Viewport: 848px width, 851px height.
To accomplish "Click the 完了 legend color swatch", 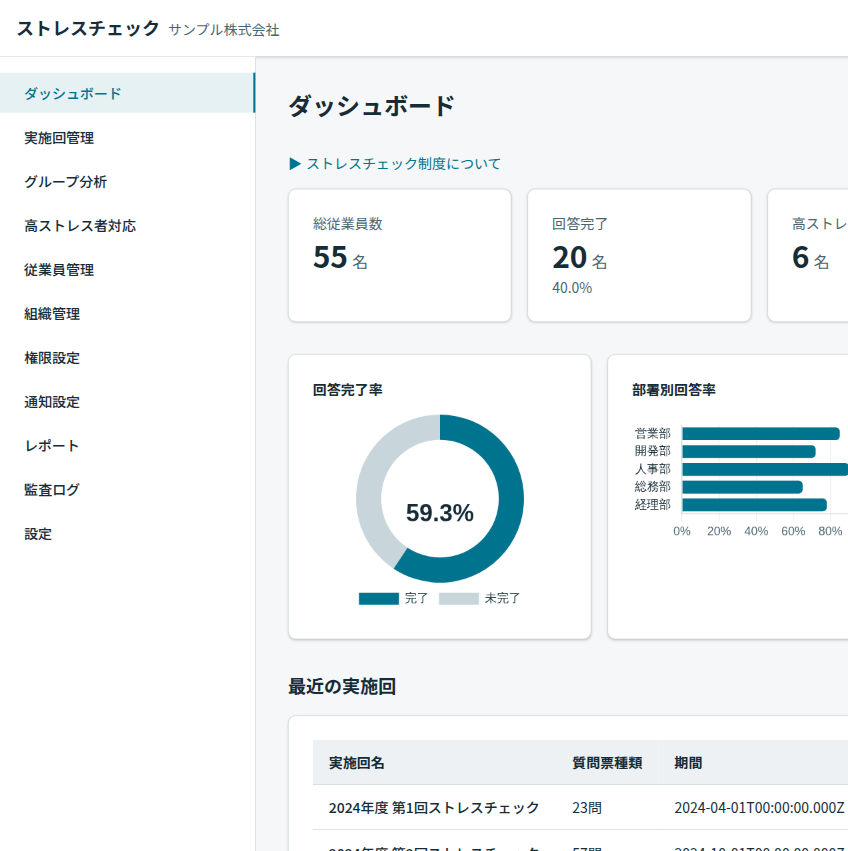I will coord(378,599).
